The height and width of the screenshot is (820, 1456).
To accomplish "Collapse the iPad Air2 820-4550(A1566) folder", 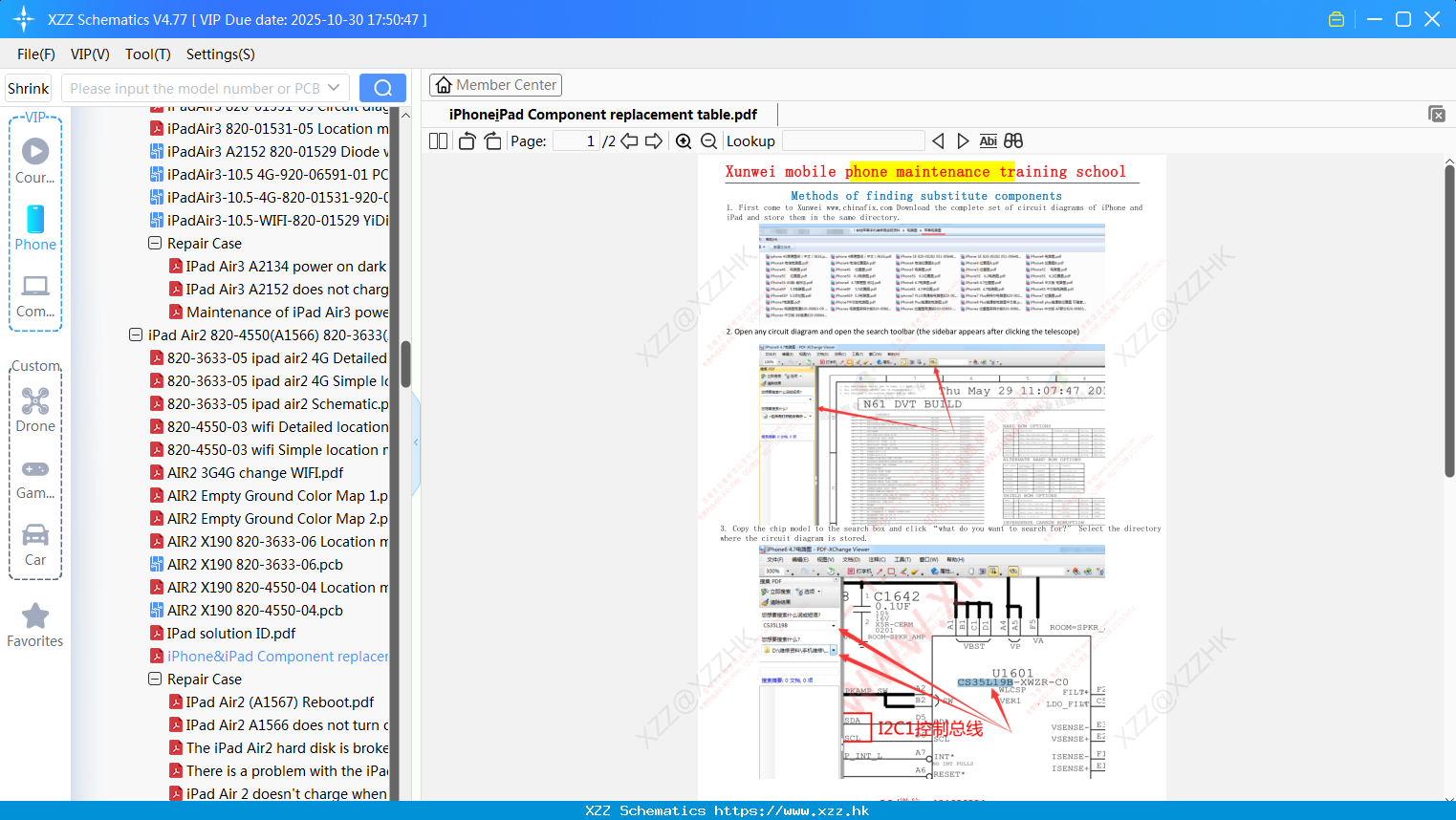I will 136,334.
